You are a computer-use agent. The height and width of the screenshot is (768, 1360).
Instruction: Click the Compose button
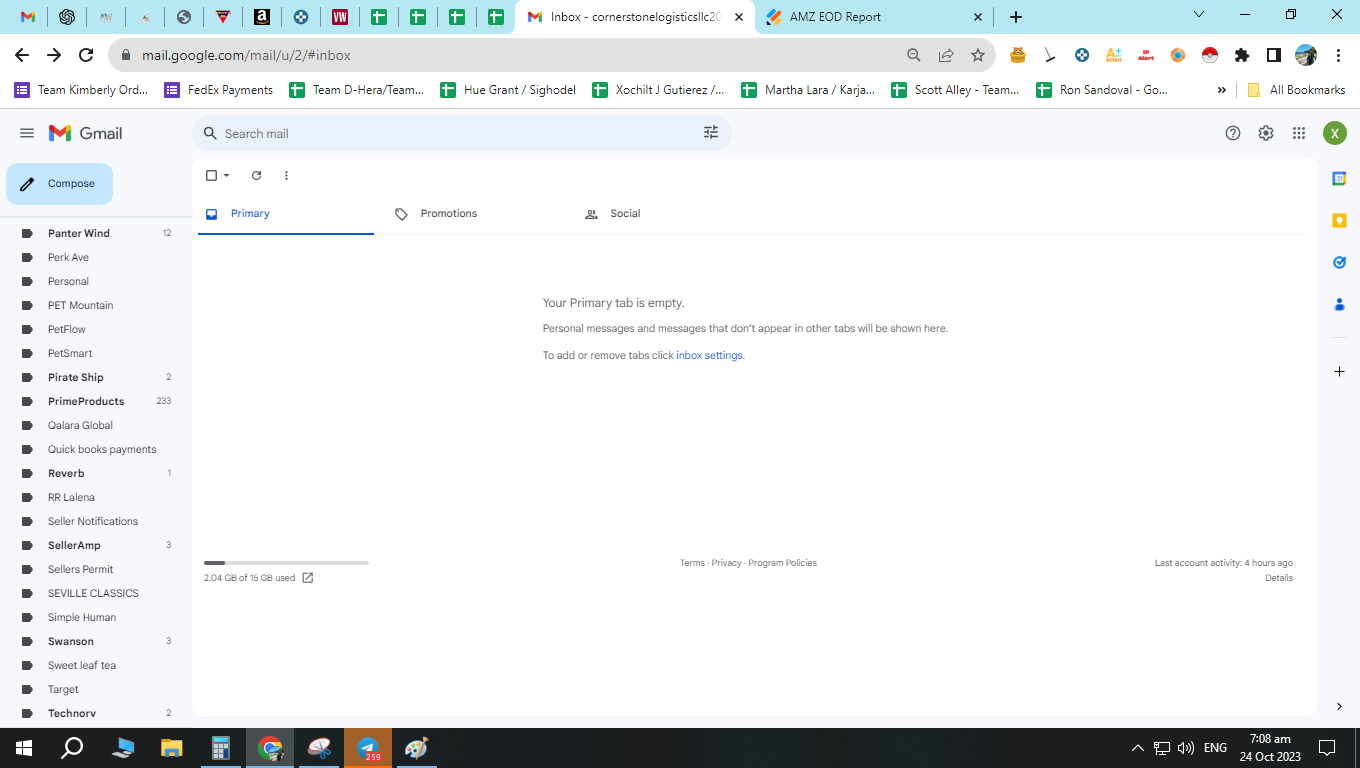pyautogui.click(x=59, y=184)
